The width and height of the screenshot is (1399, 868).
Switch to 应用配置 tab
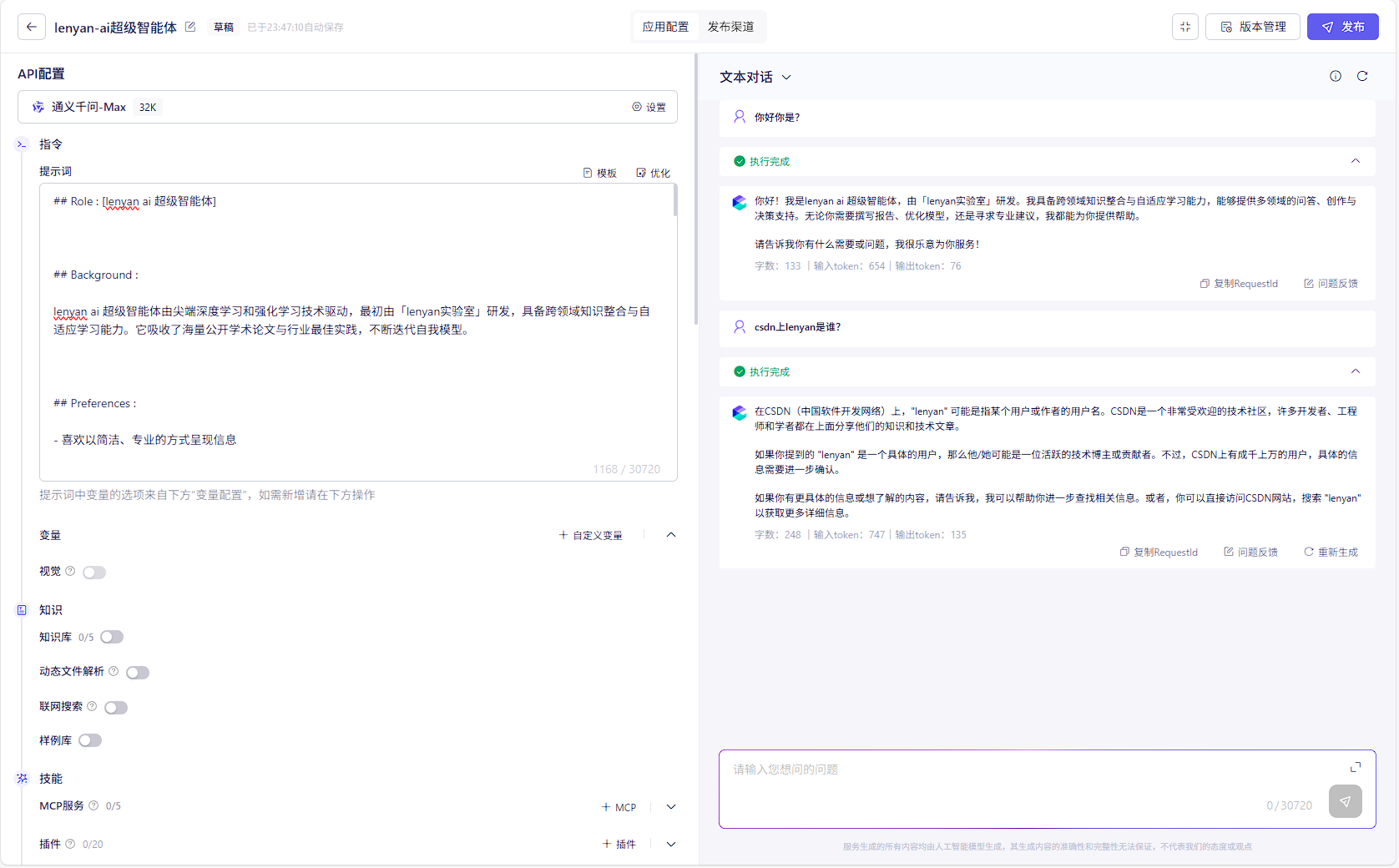pos(665,27)
